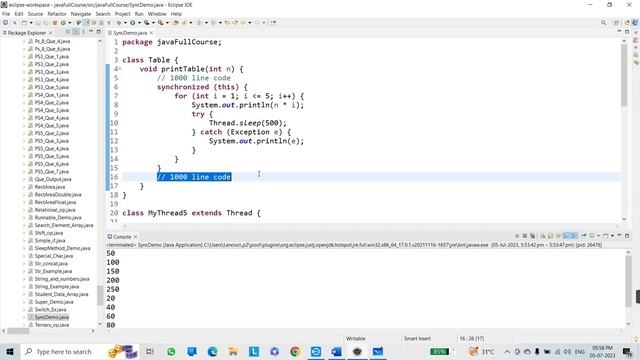Viewport: 640px width, 360px height.
Task: Click the Remove Launch X icon in Console
Action: click(525, 236)
